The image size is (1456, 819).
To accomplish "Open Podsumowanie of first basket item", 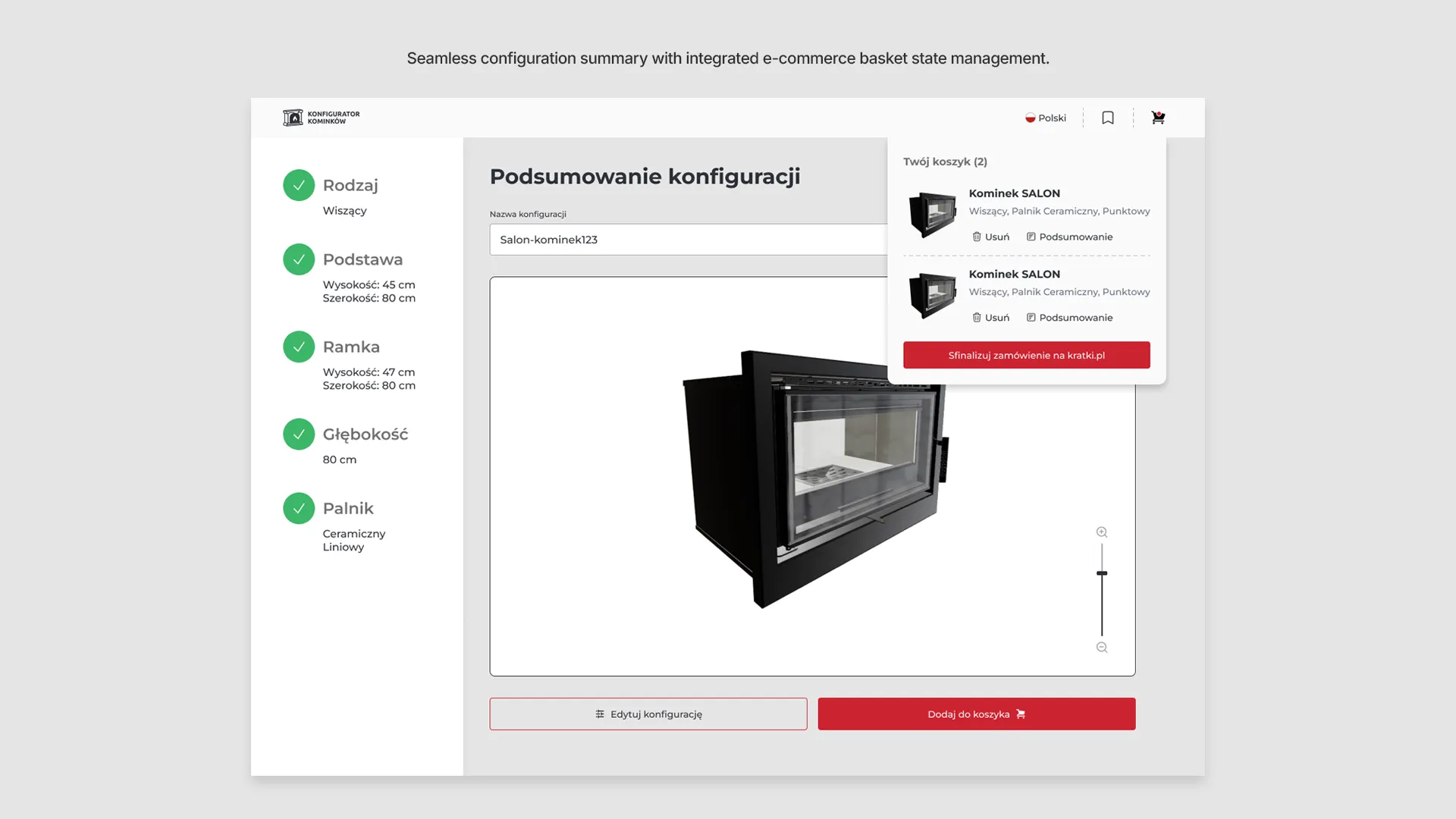I will [x=1069, y=237].
